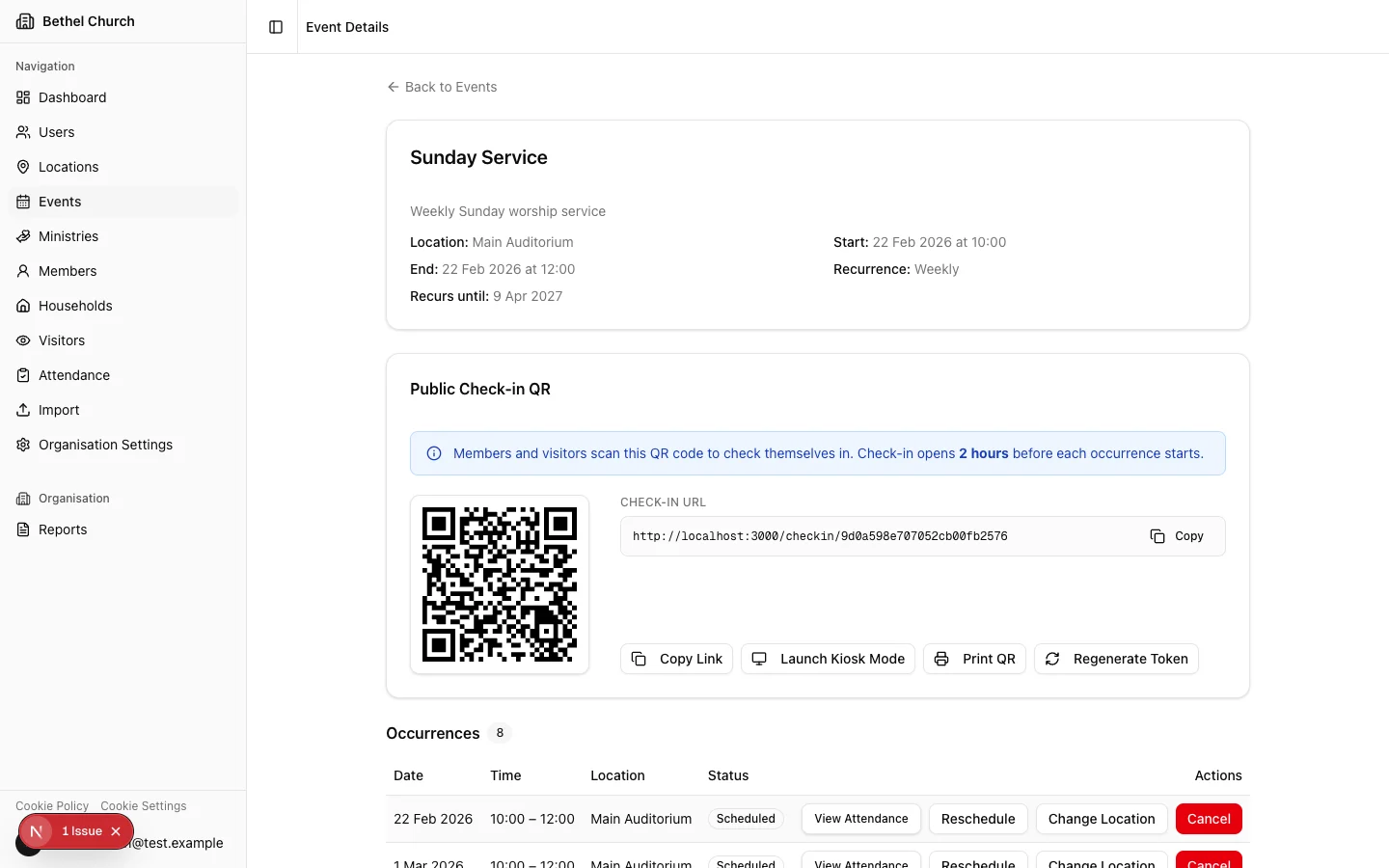Click the Users people icon

click(23, 132)
